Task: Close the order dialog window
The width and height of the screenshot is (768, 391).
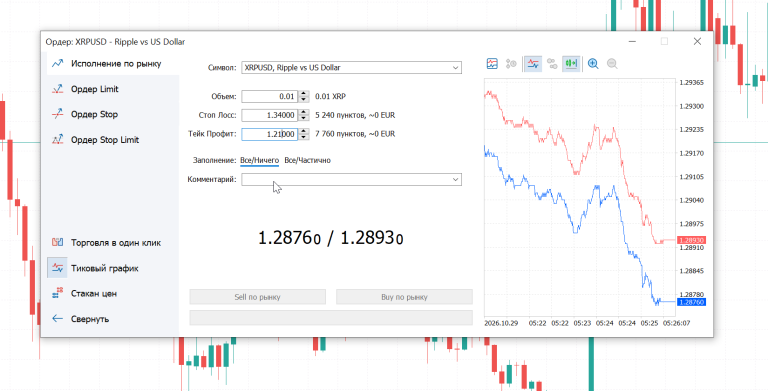Action: click(x=697, y=42)
